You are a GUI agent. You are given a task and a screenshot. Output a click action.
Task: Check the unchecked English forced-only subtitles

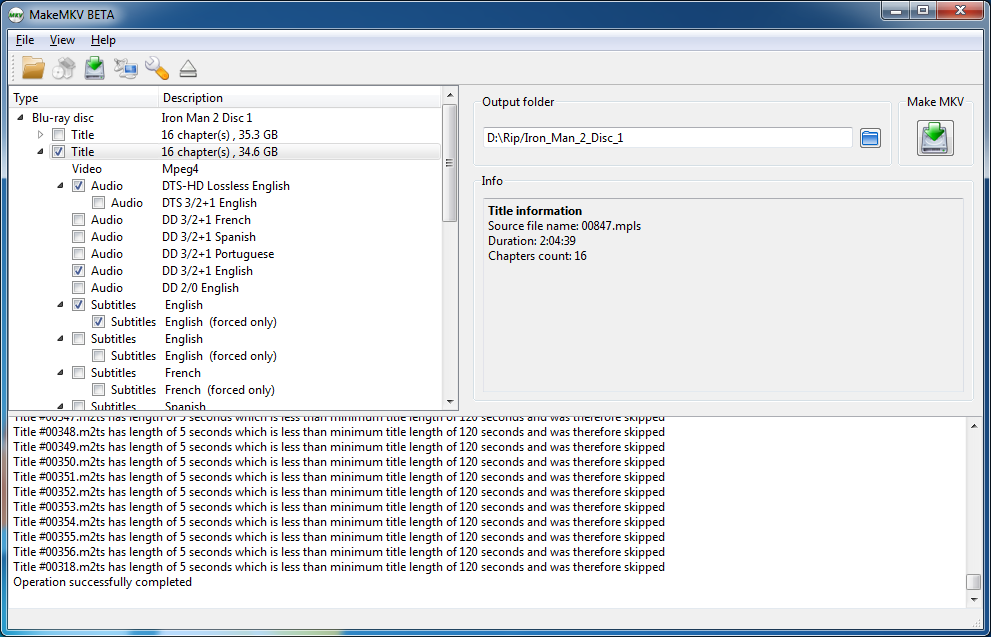click(x=99, y=356)
